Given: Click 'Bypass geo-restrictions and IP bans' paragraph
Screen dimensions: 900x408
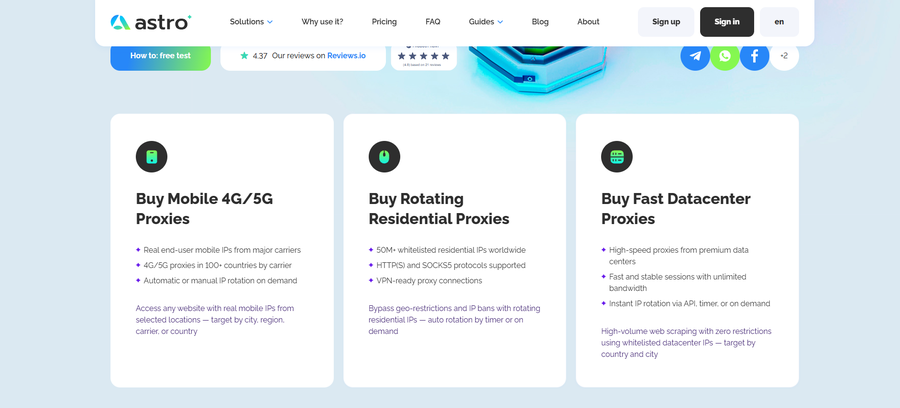Looking at the screenshot, I should [x=454, y=320].
